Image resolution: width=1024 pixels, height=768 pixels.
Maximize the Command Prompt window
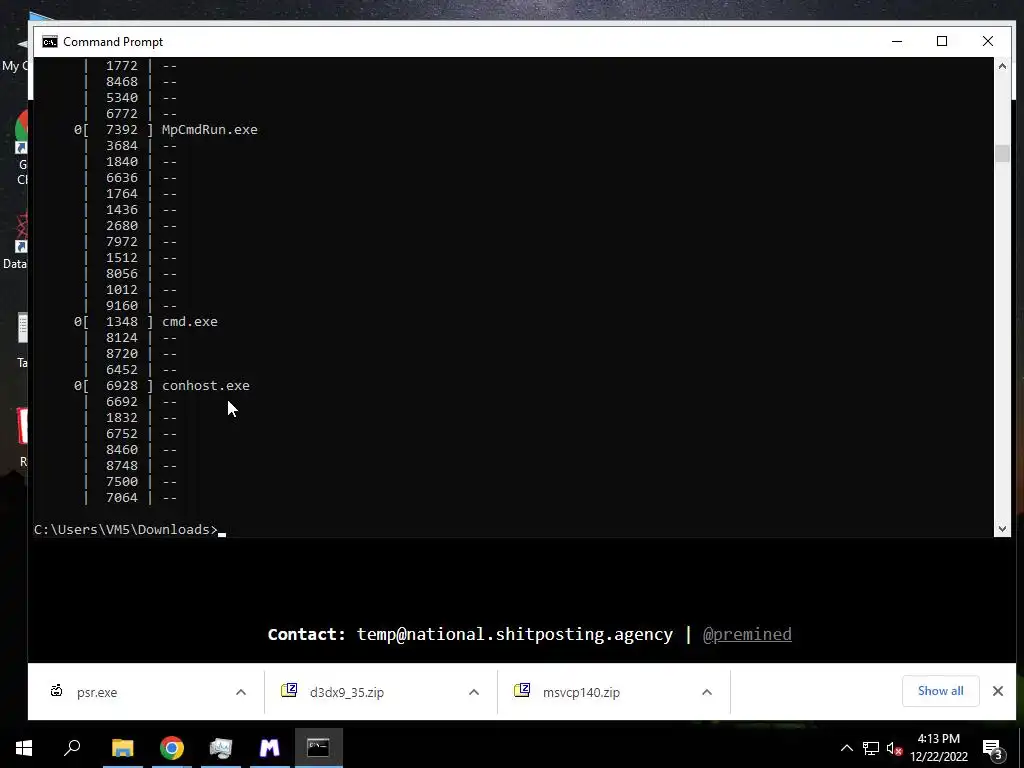(942, 41)
